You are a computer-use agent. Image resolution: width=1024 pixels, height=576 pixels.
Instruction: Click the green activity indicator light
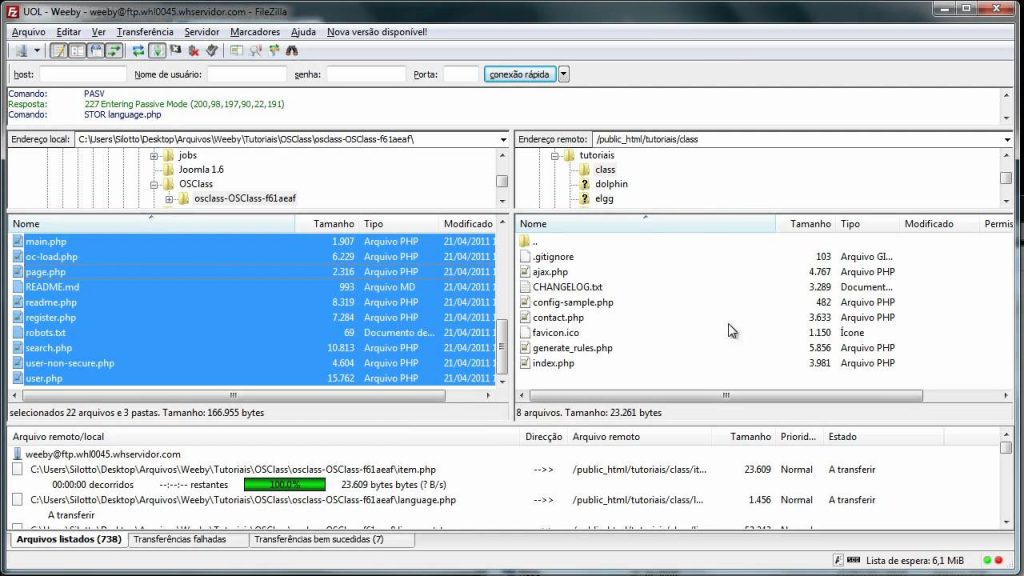coord(987,560)
